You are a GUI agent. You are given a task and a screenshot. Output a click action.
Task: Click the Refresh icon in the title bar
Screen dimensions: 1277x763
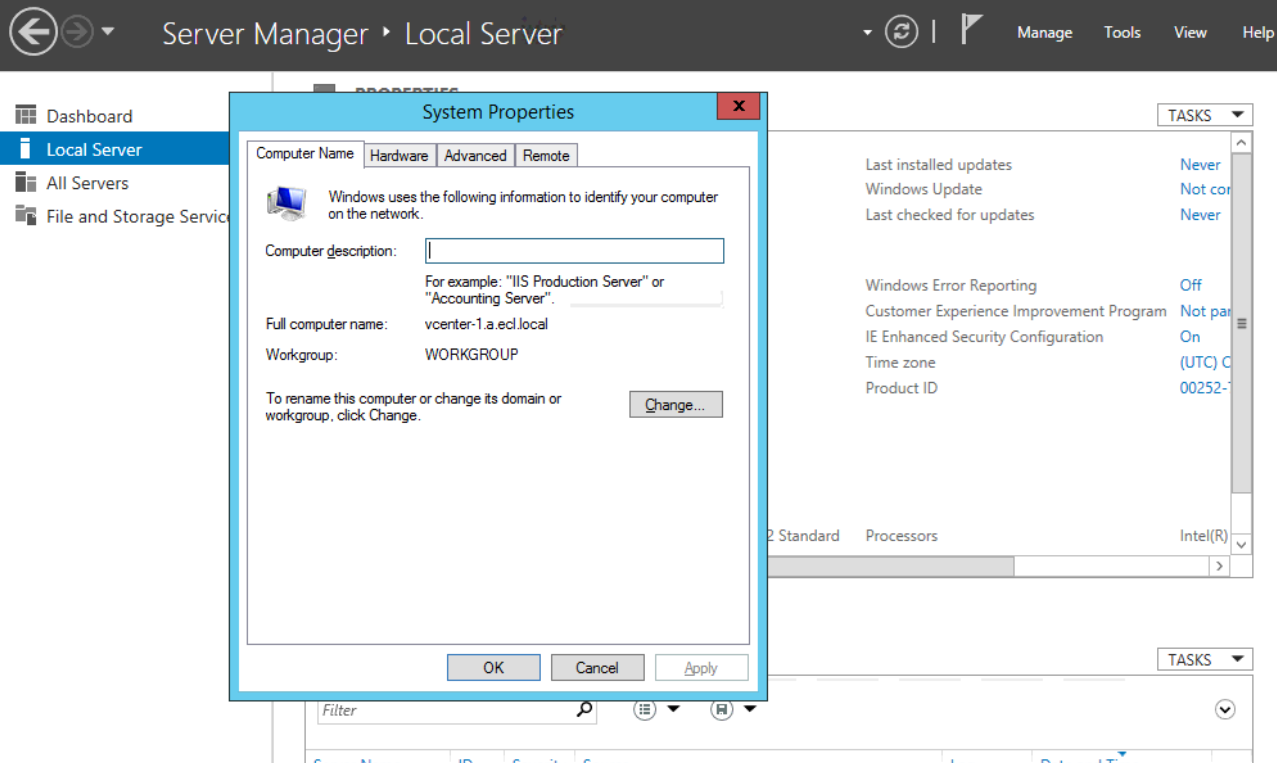tap(901, 31)
